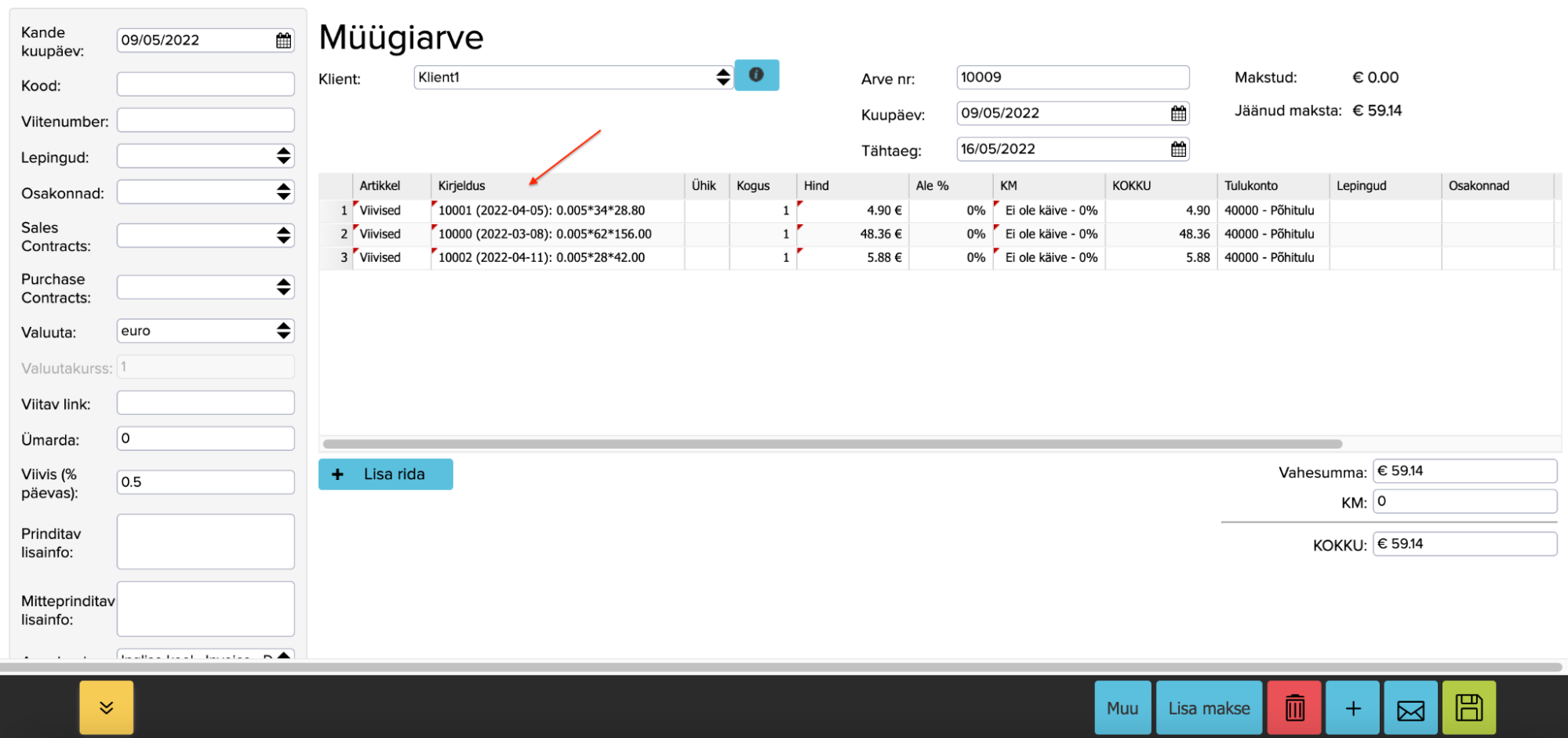Click the Kirjeldus column header
This screenshot has width=1568, height=738.
pos(462,186)
